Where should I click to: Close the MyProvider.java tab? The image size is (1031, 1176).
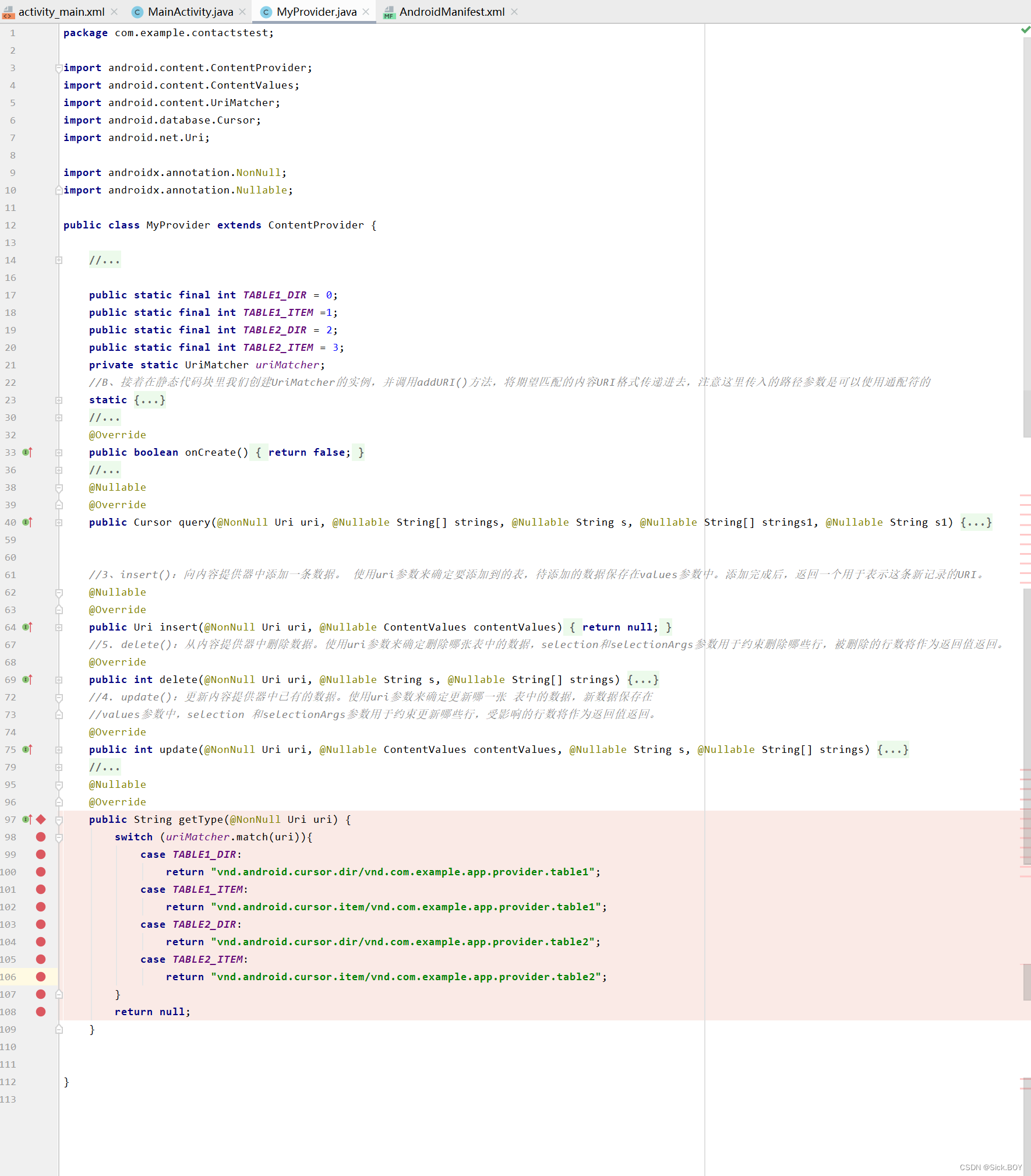[366, 12]
